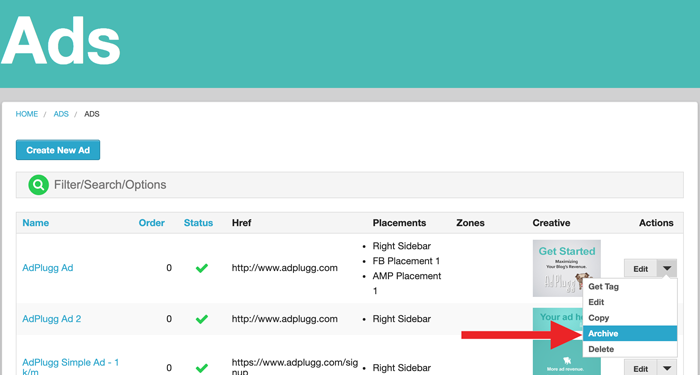700x375 pixels.
Task: Click status checkmark for AdPlugg Simple Ad
Action: coord(202,368)
